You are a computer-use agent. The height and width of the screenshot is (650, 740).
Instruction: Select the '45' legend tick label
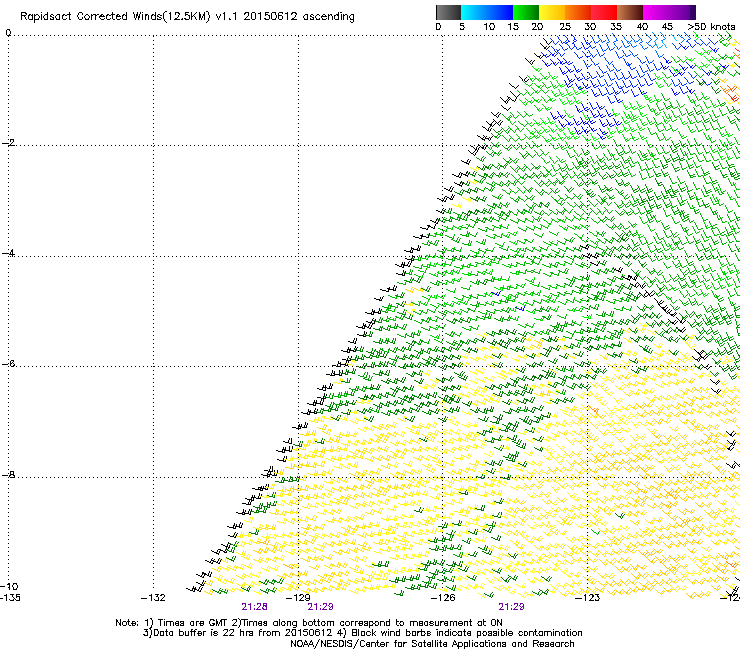(667, 27)
